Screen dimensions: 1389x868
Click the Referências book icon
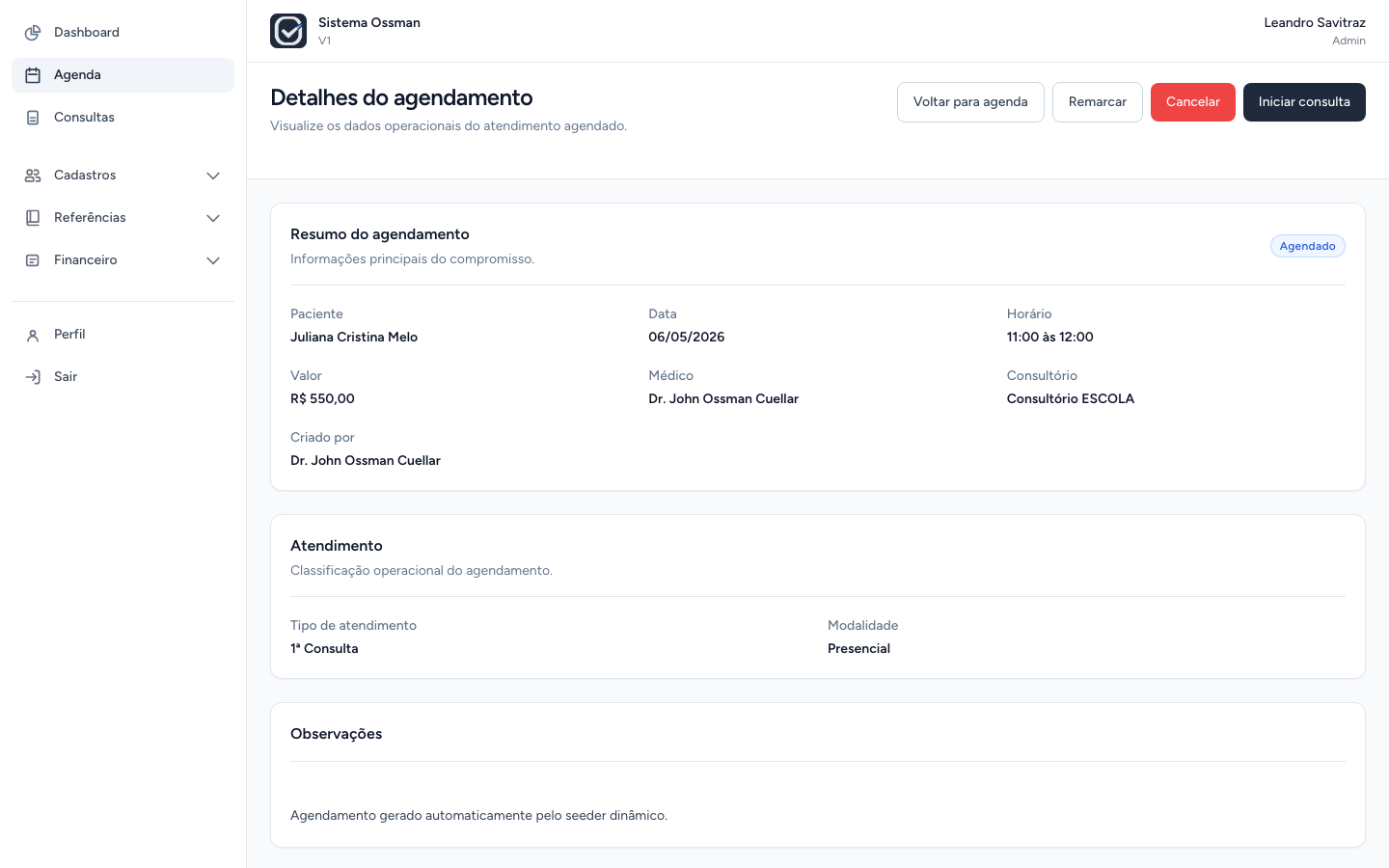pos(33,218)
